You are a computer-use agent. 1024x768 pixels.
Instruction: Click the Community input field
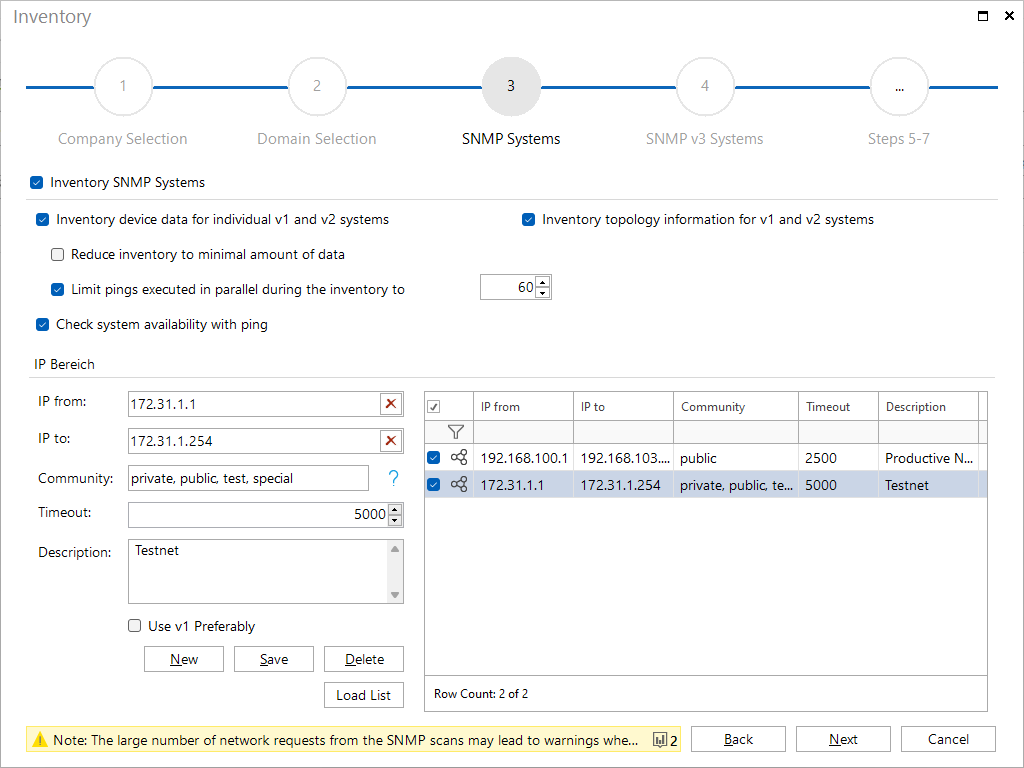pos(248,478)
